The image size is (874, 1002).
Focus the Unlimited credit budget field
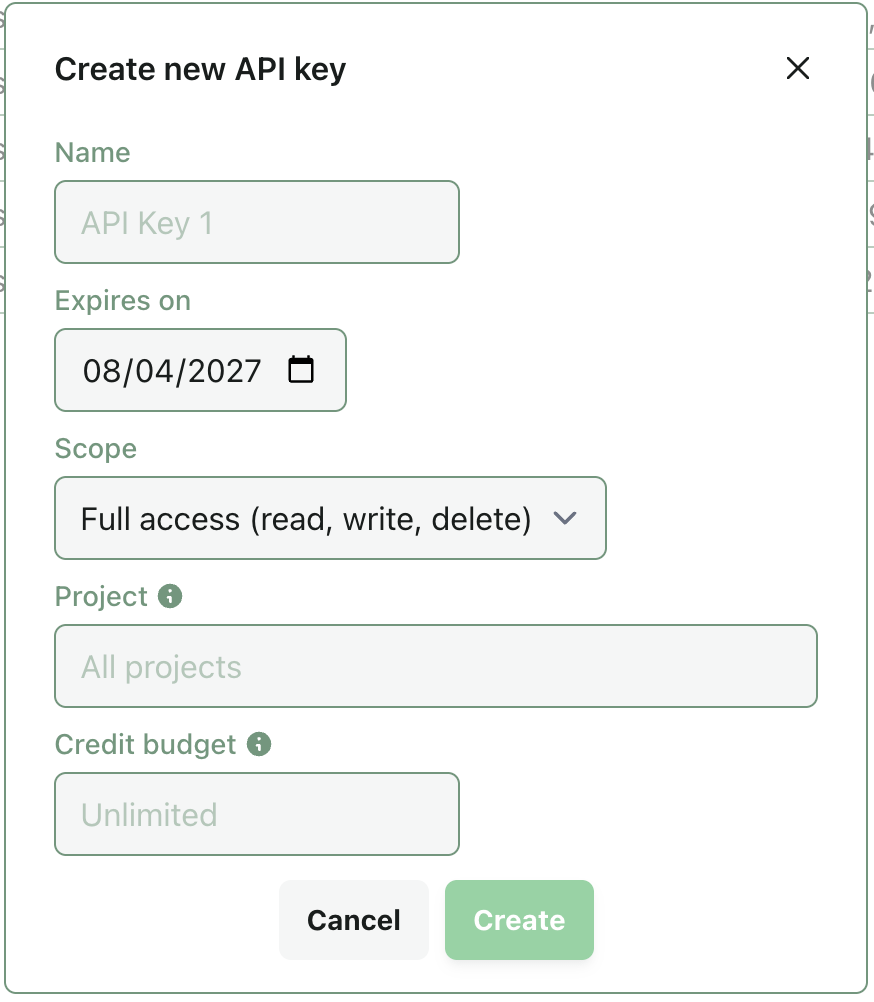[257, 814]
